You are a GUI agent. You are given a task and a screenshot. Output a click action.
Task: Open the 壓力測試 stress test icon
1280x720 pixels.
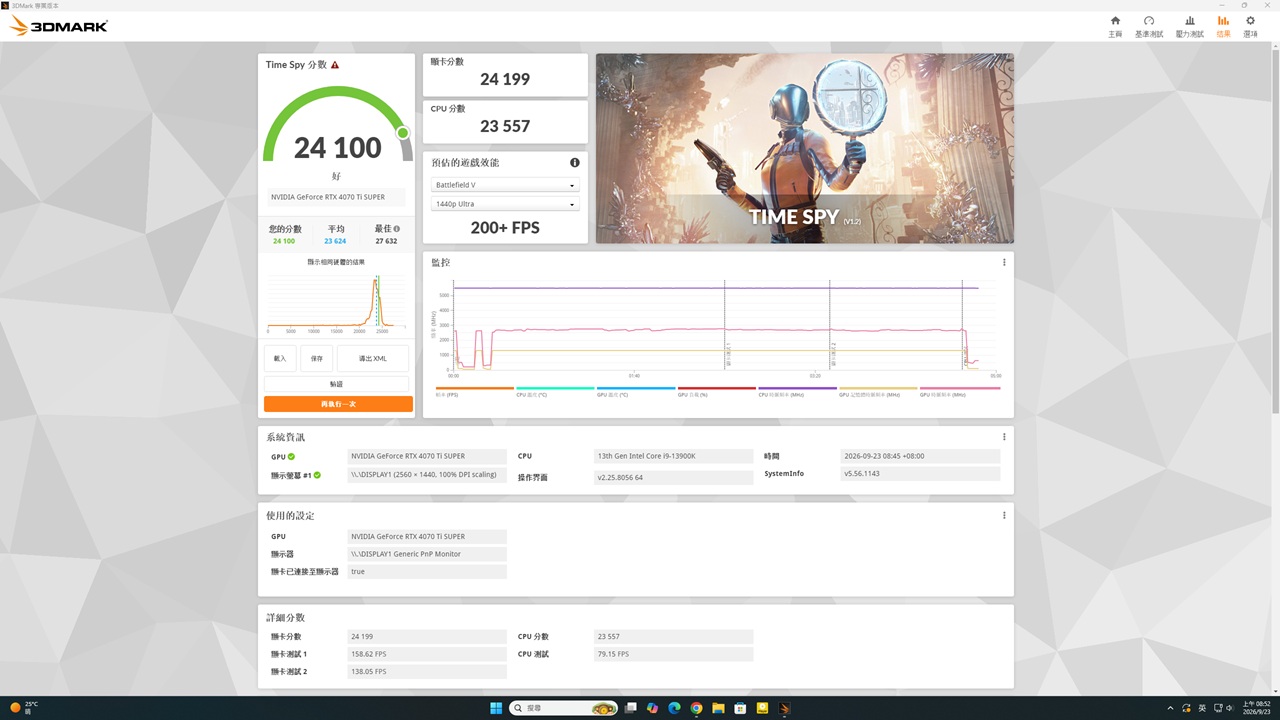(x=1189, y=26)
